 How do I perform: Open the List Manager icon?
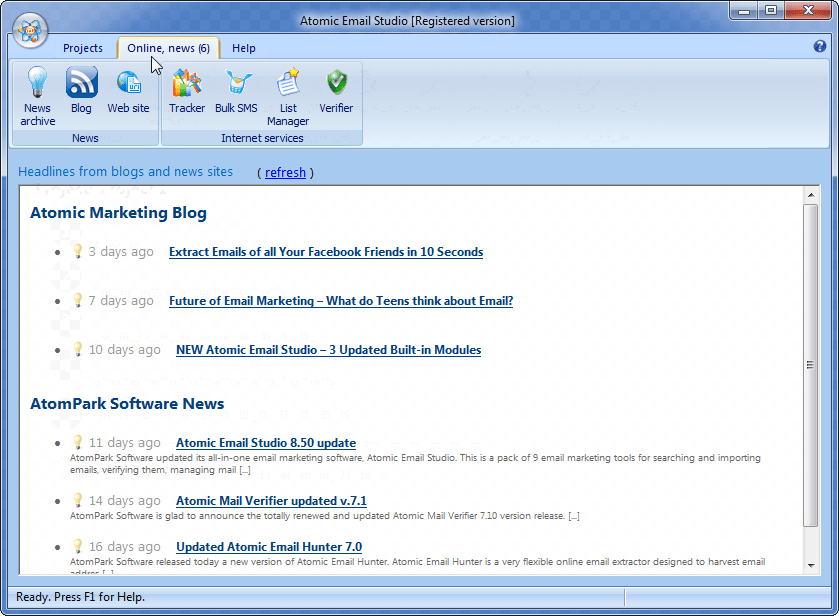click(x=288, y=84)
